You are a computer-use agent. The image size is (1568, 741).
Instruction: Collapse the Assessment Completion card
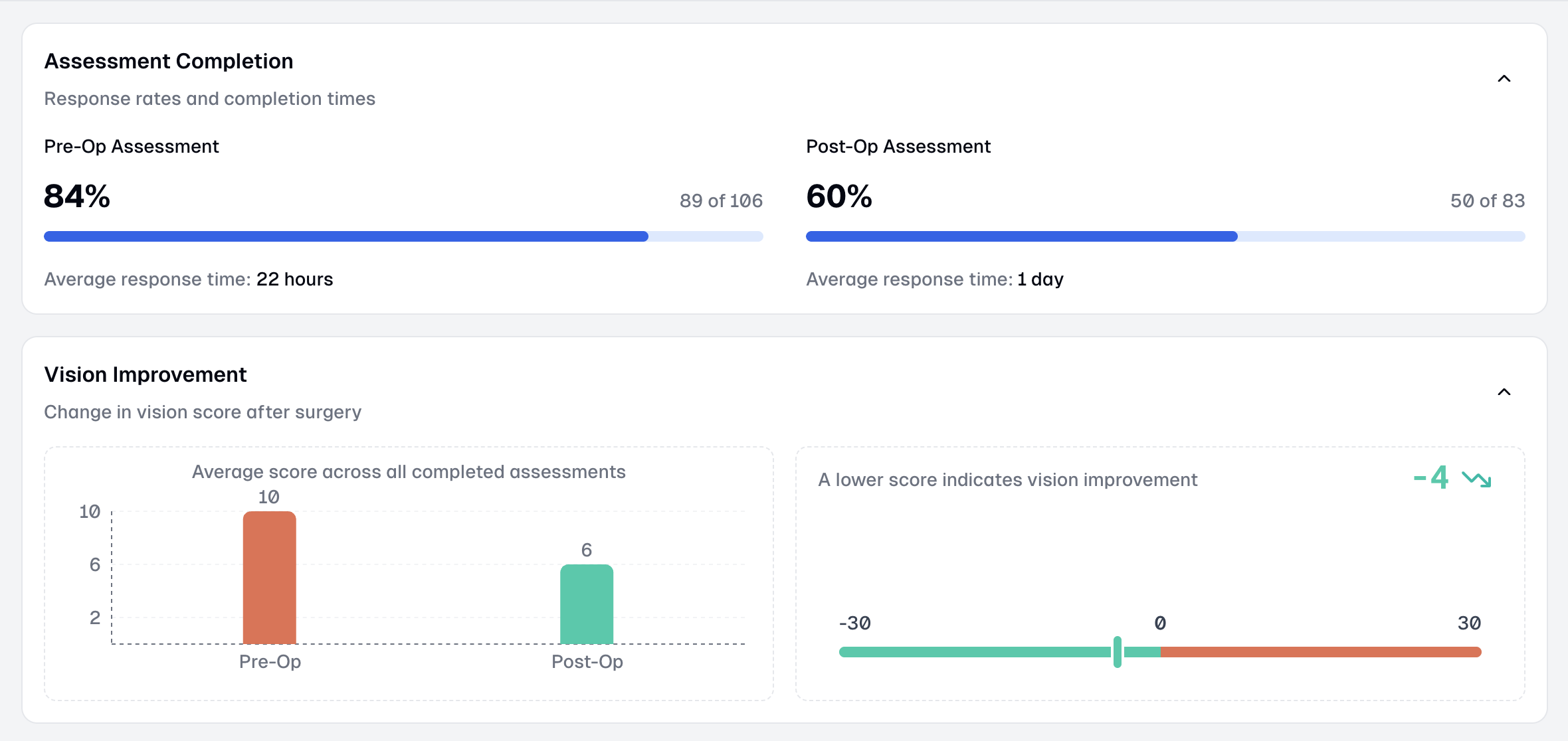pyautogui.click(x=1504, y=79)
